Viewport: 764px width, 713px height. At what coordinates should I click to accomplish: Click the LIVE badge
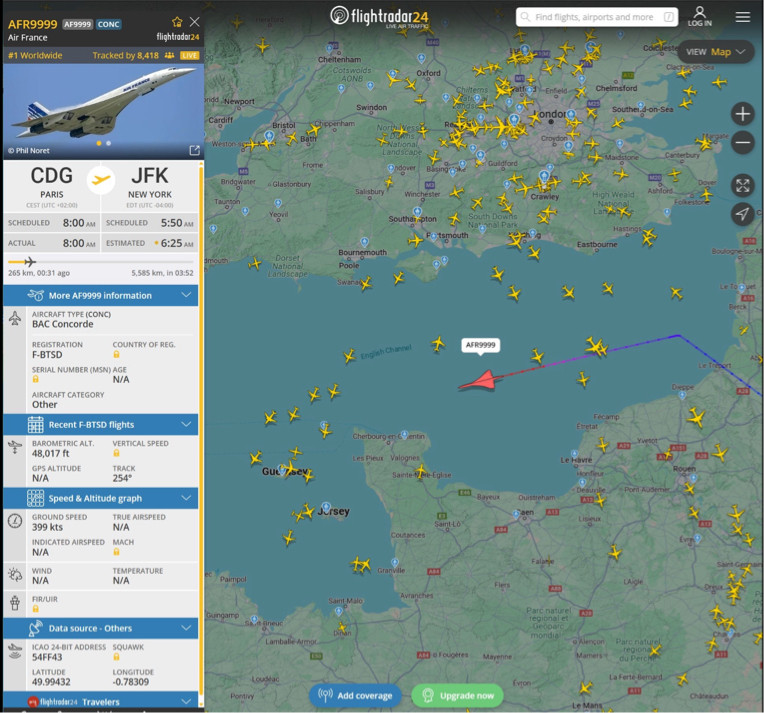click(x=189, y=56)
